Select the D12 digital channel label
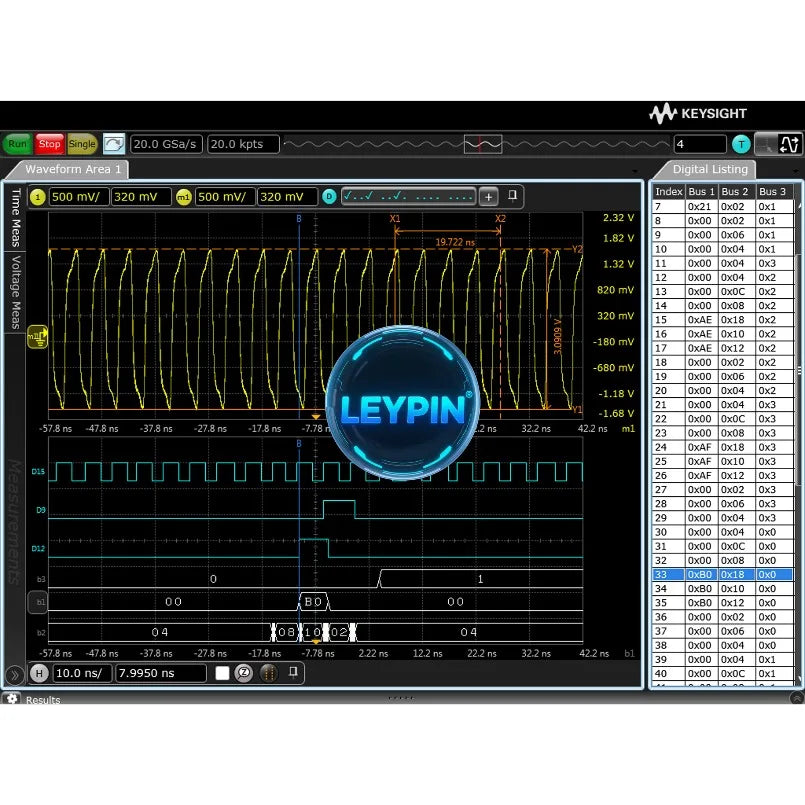Viewport: 805px width, 805px height. click(38, 548)
